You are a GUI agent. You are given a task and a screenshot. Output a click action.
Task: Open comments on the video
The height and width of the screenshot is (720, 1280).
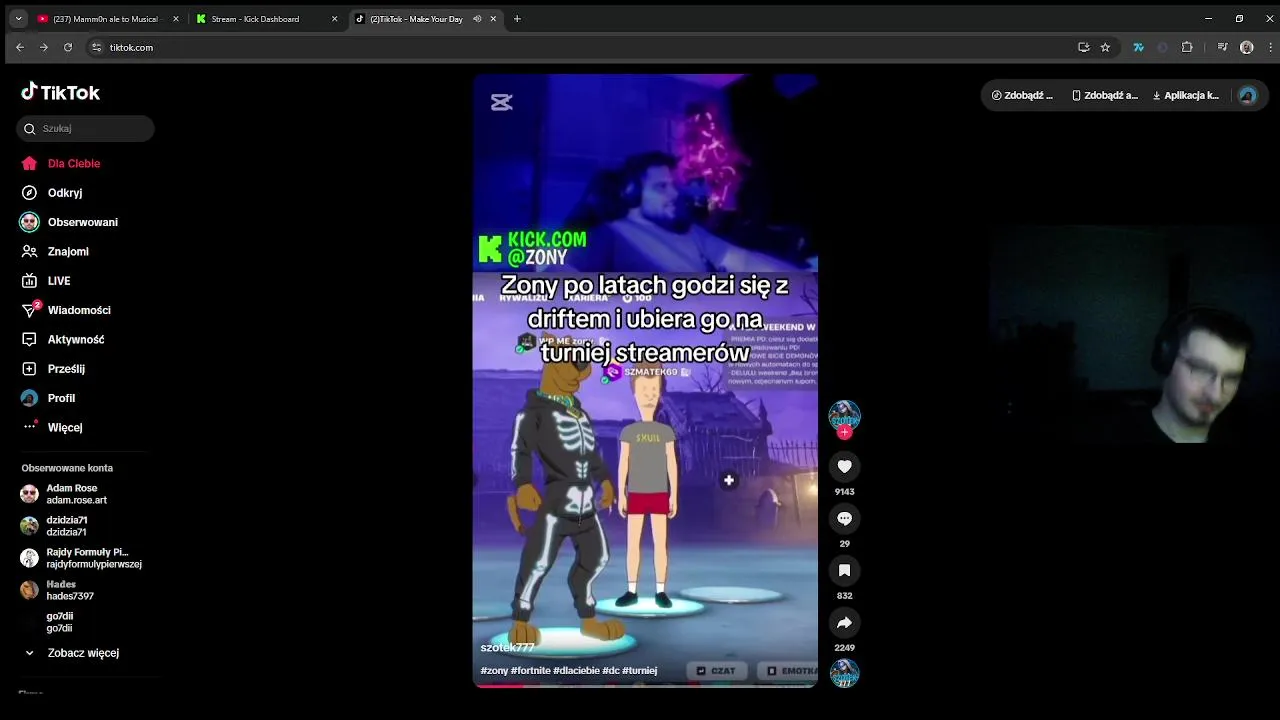pos(844,518)
